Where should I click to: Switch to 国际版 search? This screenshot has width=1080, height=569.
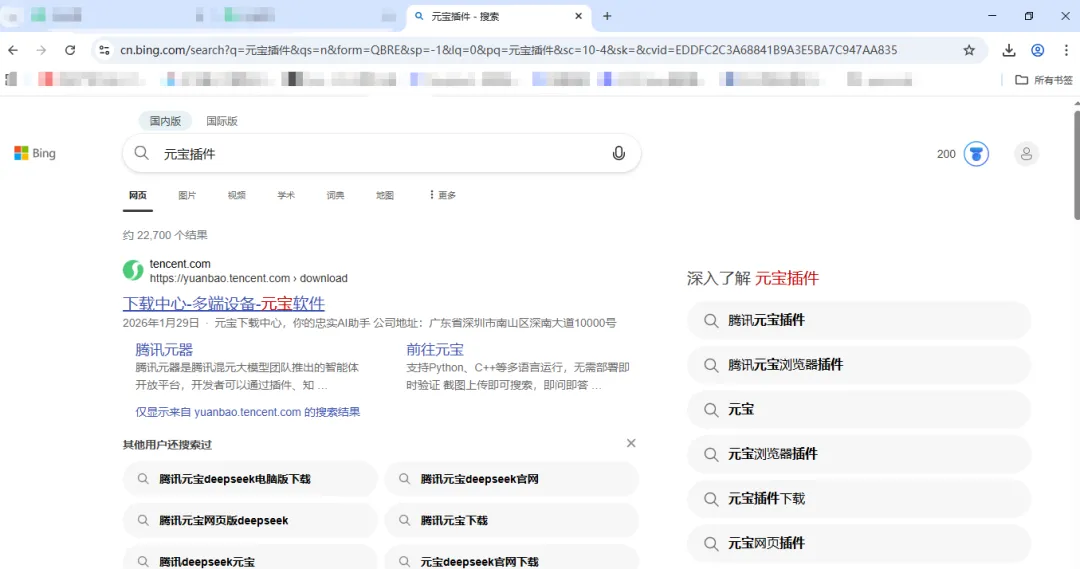coord(222,121)
